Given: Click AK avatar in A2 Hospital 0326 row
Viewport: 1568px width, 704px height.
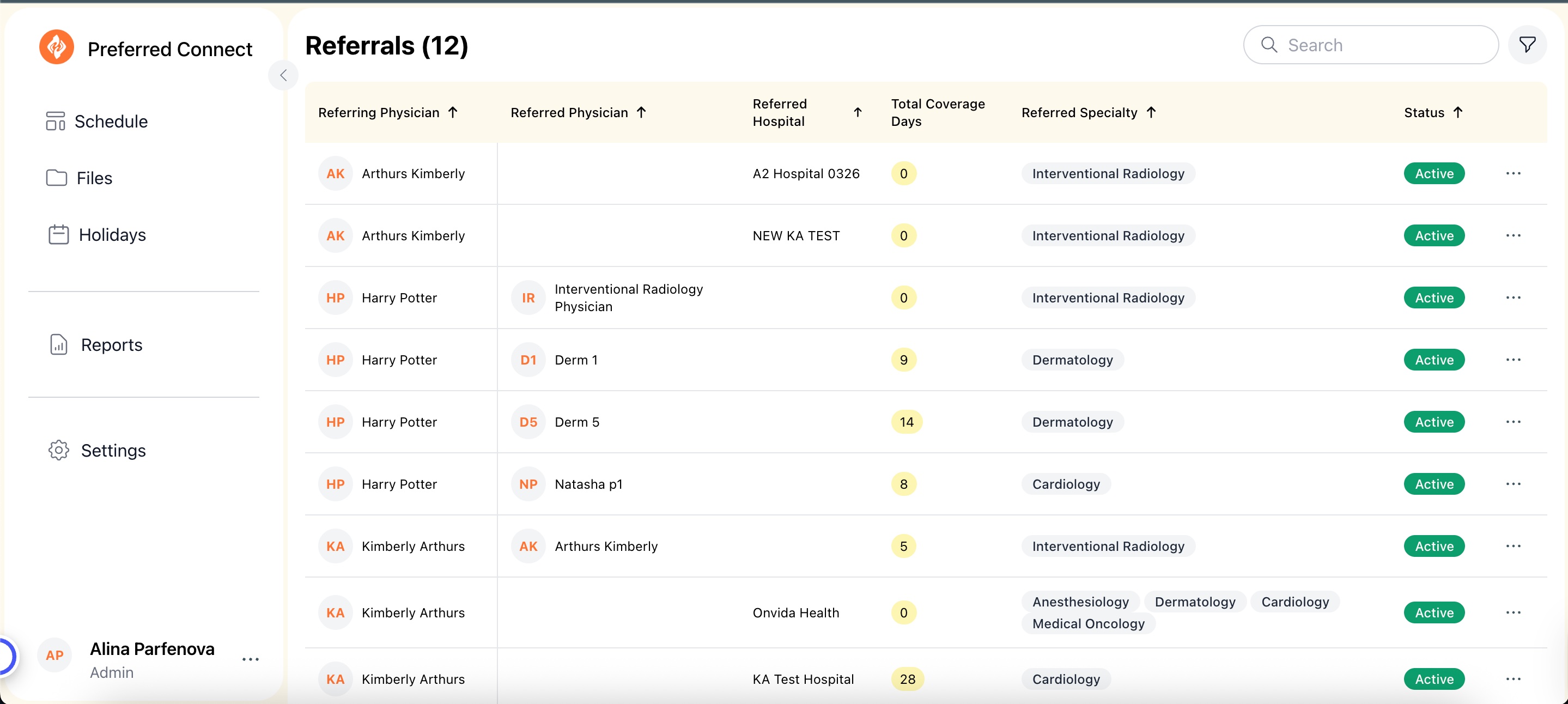Looking at the screenshot, I should click(336, 174).
